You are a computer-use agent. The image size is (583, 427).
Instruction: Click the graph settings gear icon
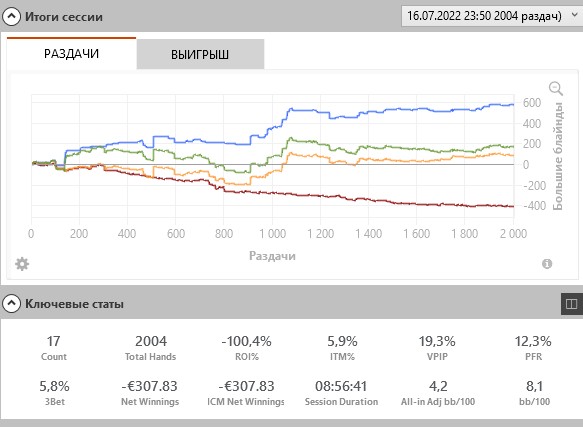coord(22,264)
